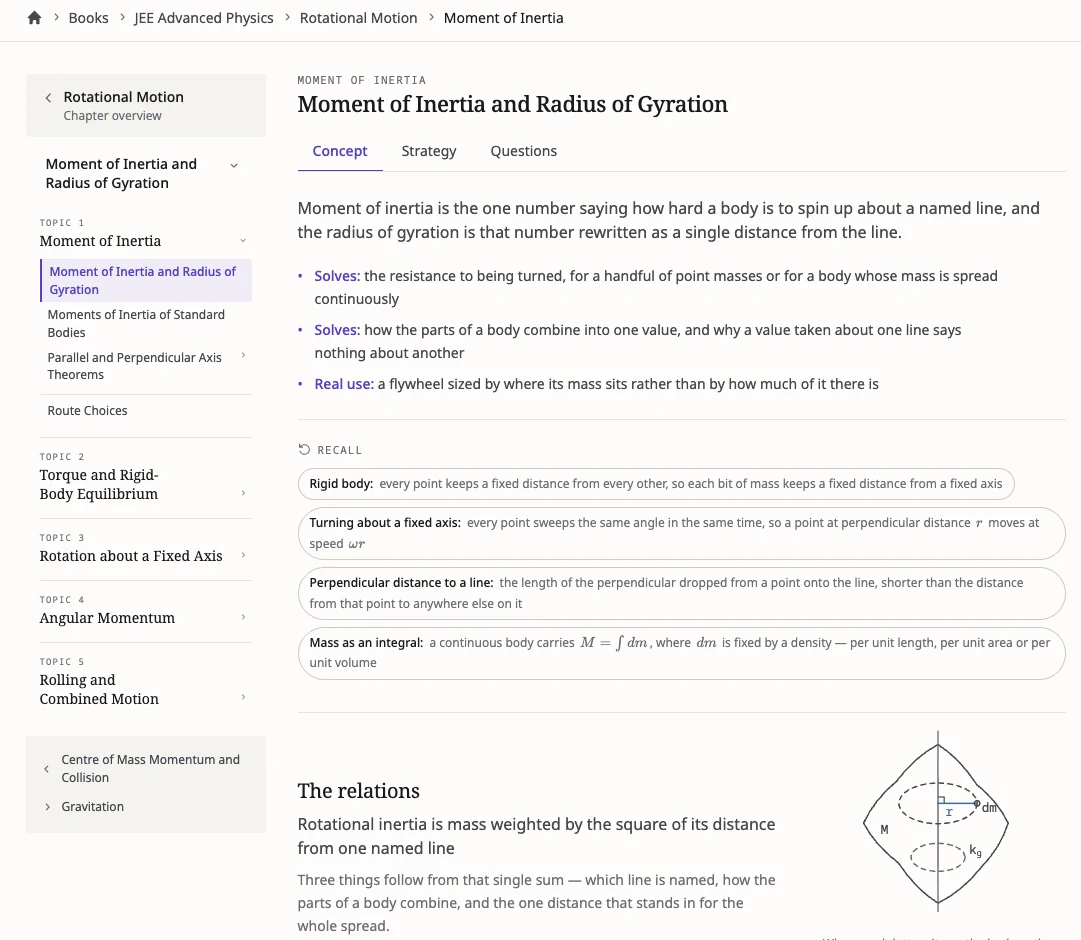Expand Topic 2 Torque and Rigid-Body Equilibrium
Viewport: 1081px width, 940px height.
click(243, 493)
